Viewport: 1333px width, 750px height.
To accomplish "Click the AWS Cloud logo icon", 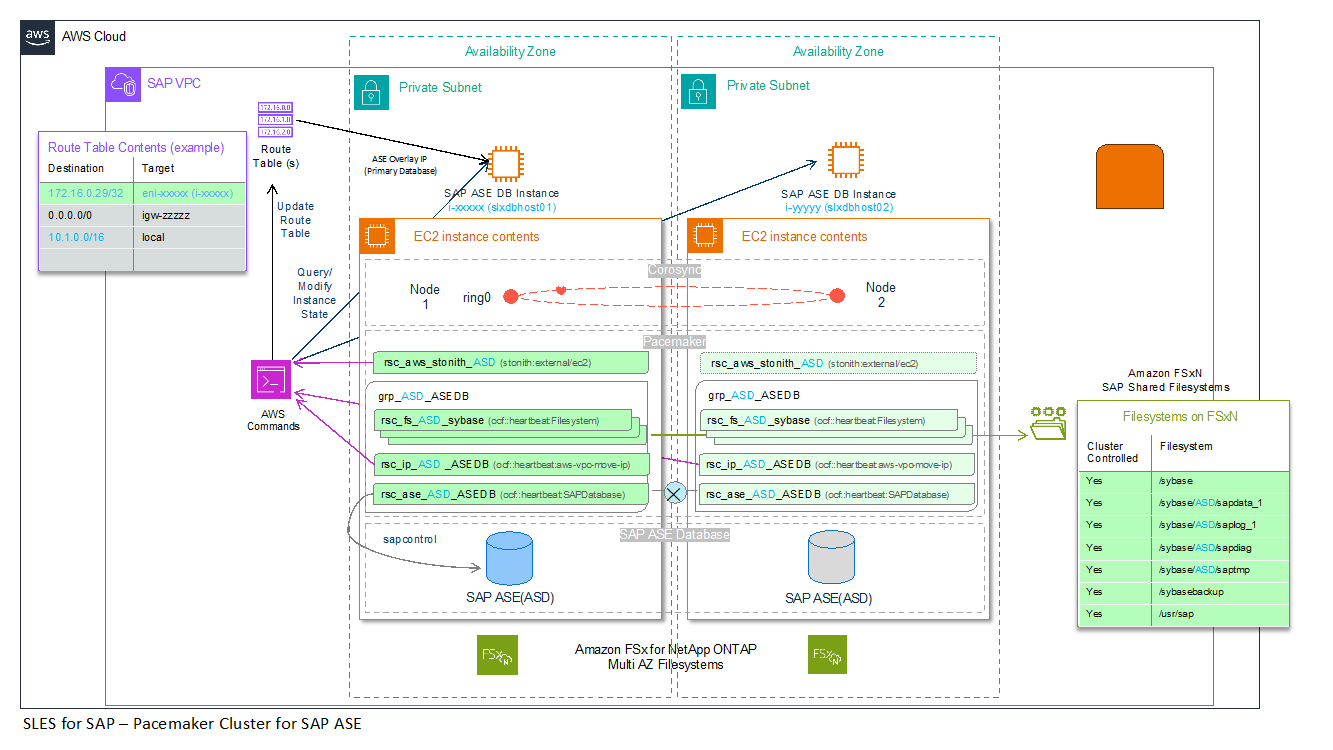I will click(x=38, y=37).
